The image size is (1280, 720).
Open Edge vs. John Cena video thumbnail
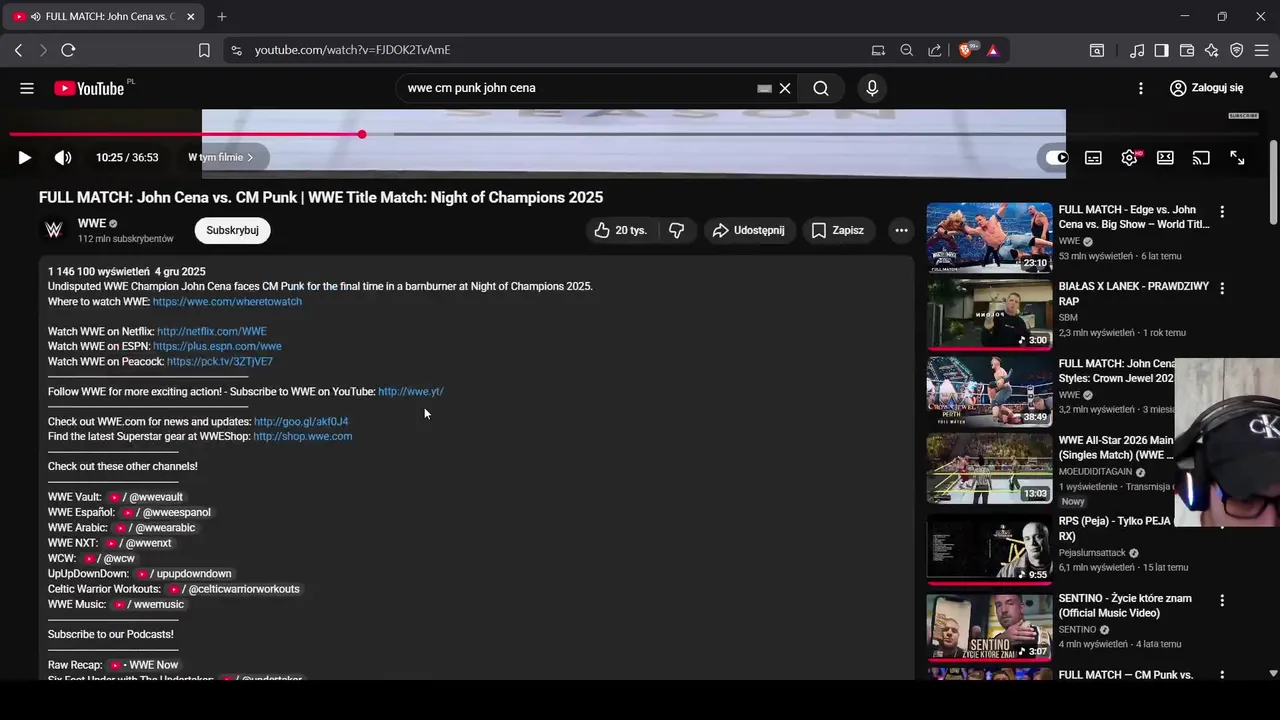click(989, 238)
